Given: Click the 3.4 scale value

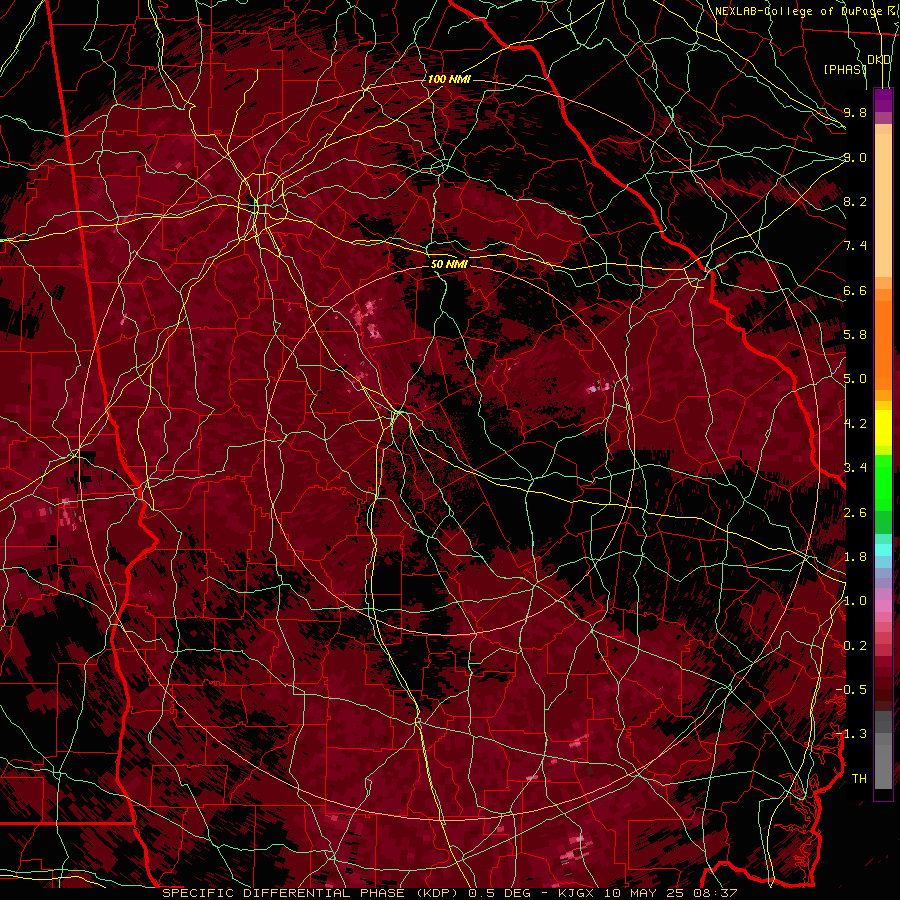Looking at the screenshot, I should click(855, 467).
